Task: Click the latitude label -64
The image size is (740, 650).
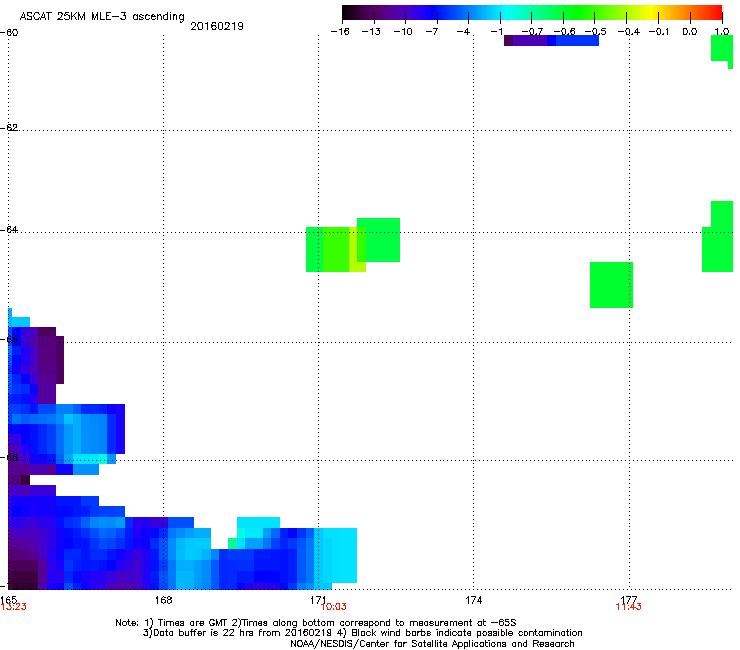Action: 9,229
